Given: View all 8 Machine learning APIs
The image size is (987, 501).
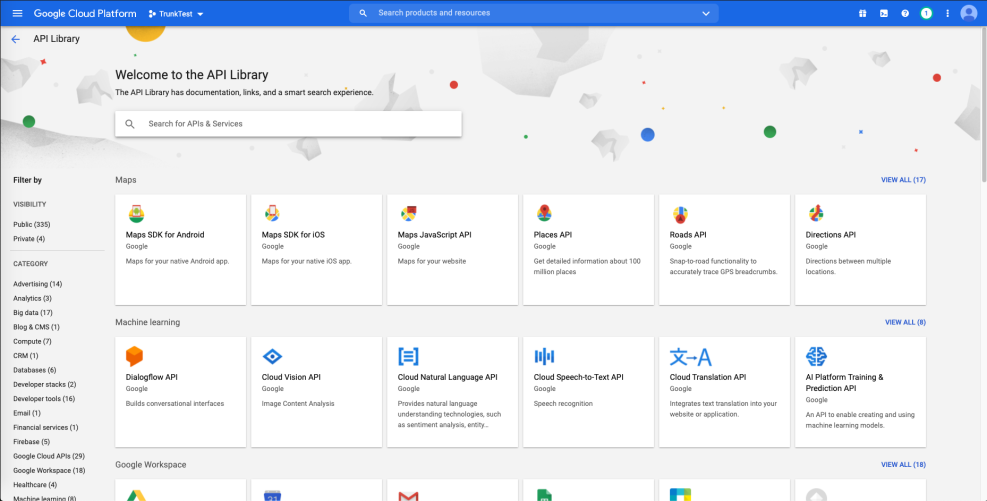Looking at the screenshot, I should point(905,322).
